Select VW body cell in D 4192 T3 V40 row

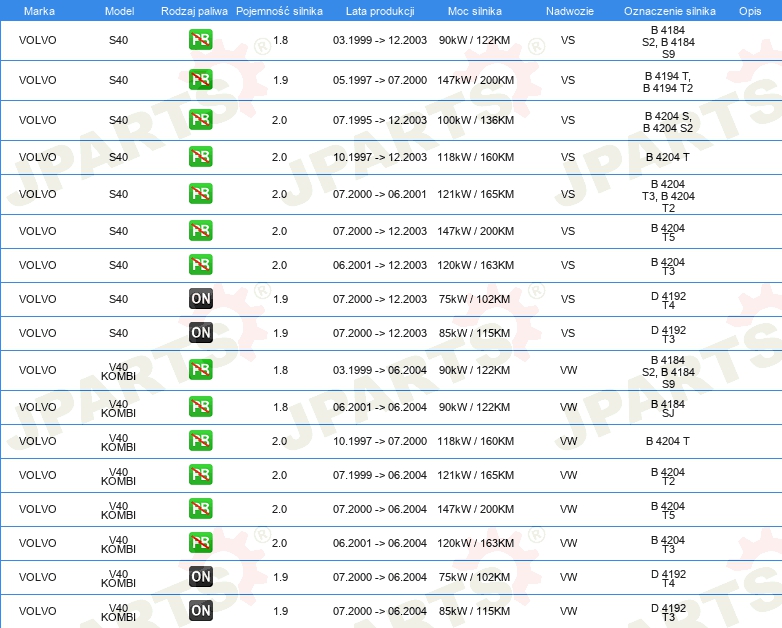coord(569,611)
